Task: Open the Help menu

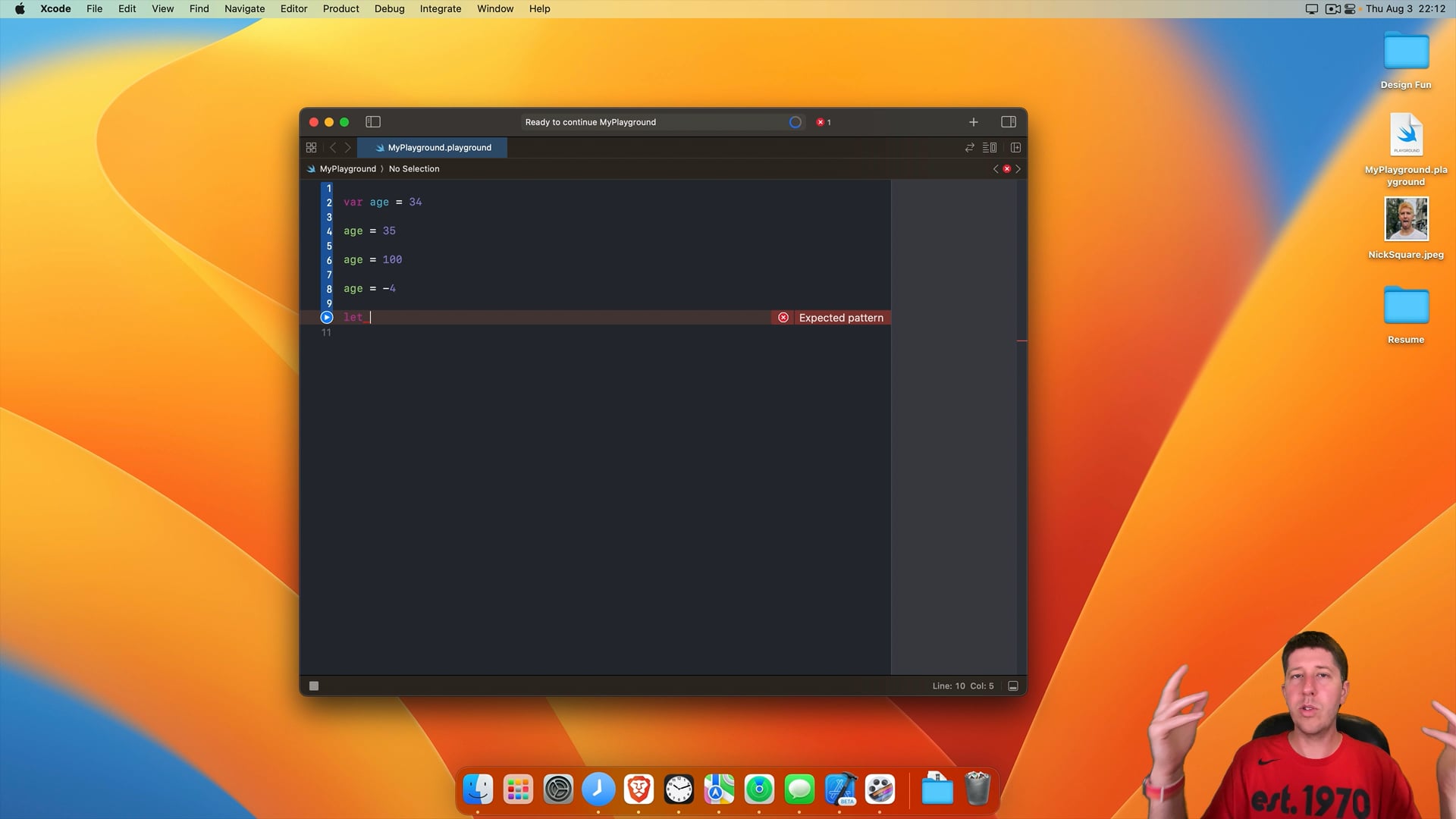Action: (x=539, y=9)
